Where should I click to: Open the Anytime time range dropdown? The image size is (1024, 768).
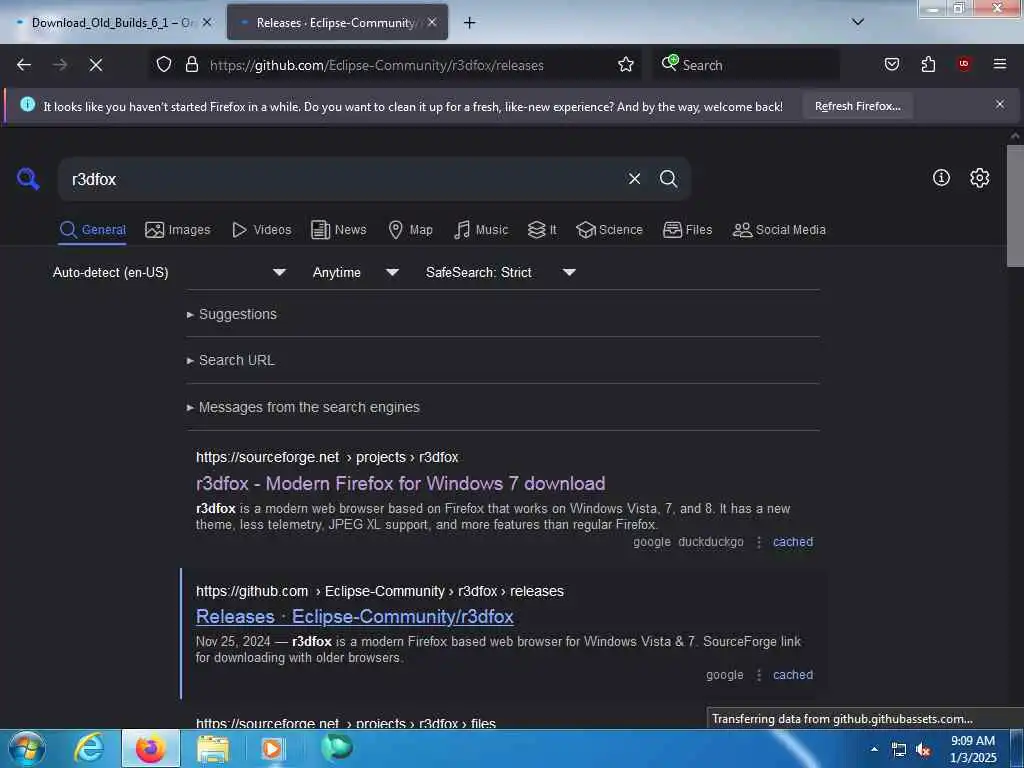(355, 272)
